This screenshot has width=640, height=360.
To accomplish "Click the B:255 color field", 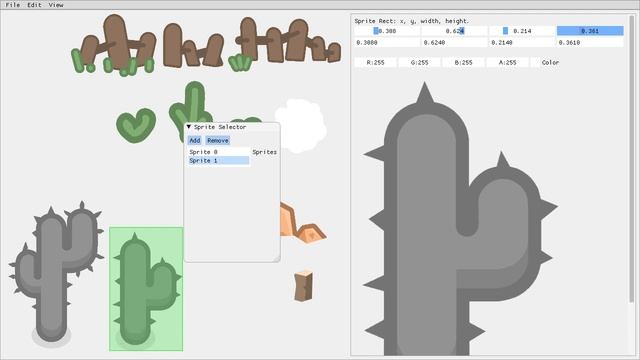I will click(x=463, y=62).
